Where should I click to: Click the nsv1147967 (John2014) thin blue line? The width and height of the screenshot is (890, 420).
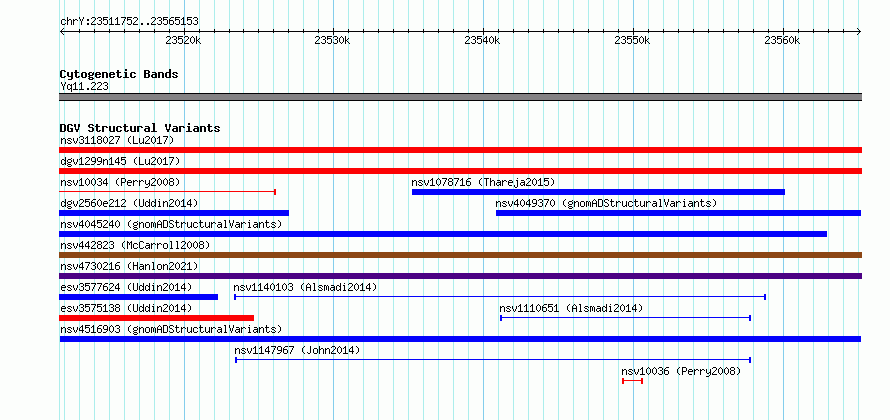tap(493, 360)
